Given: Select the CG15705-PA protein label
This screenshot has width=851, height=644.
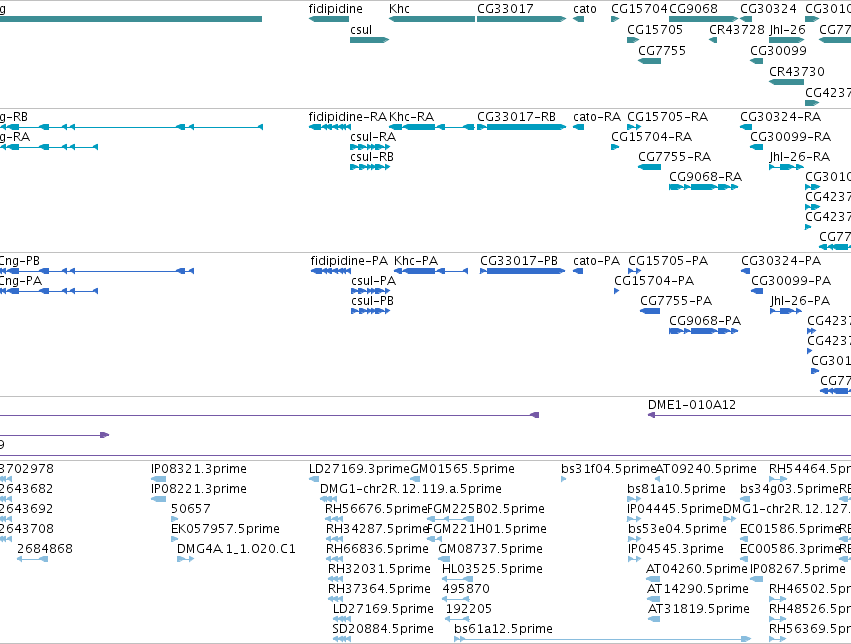Looking at the screenshot, I should (x=668, y=262).
